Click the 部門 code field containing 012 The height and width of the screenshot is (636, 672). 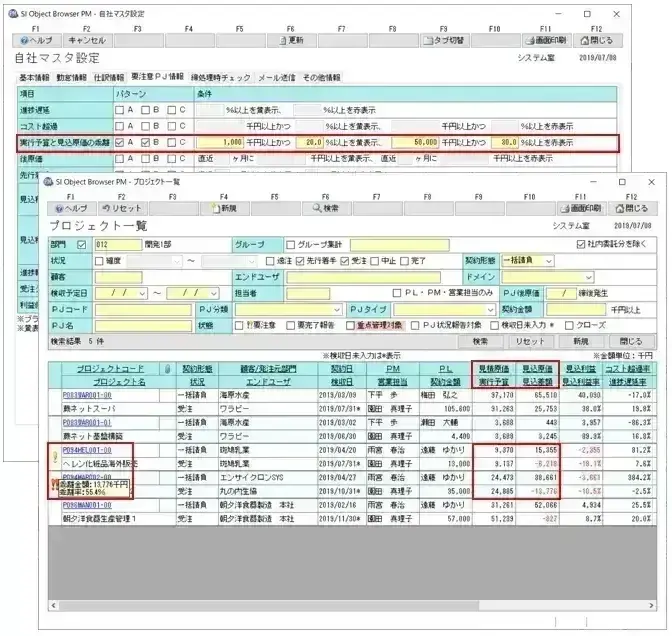(118, 245)
